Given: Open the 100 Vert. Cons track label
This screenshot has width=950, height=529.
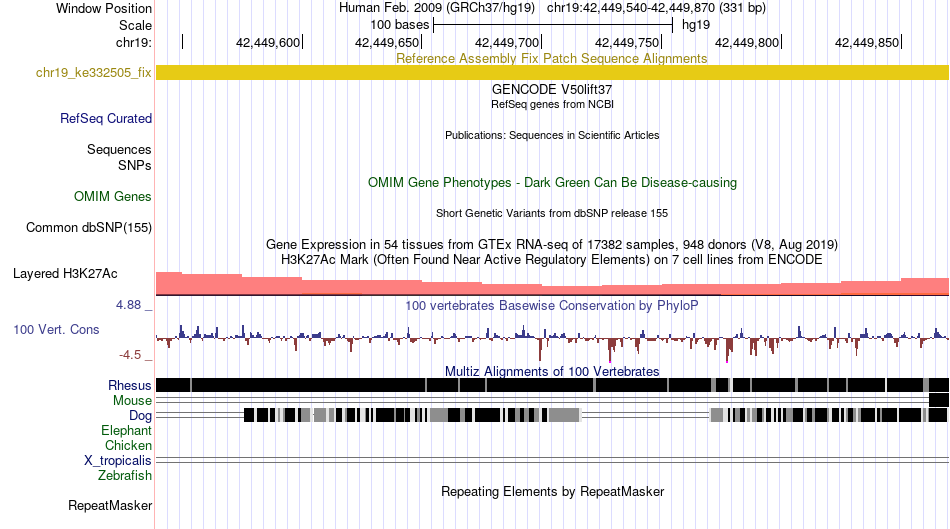Looking at the screenshot, I should (56, 329).
